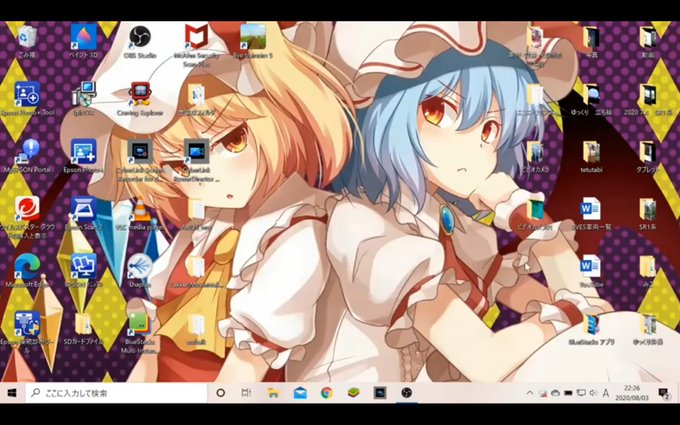Open Epson Photo+ Tool shortcut
The image size is (680, 425).
click(27, 95)
